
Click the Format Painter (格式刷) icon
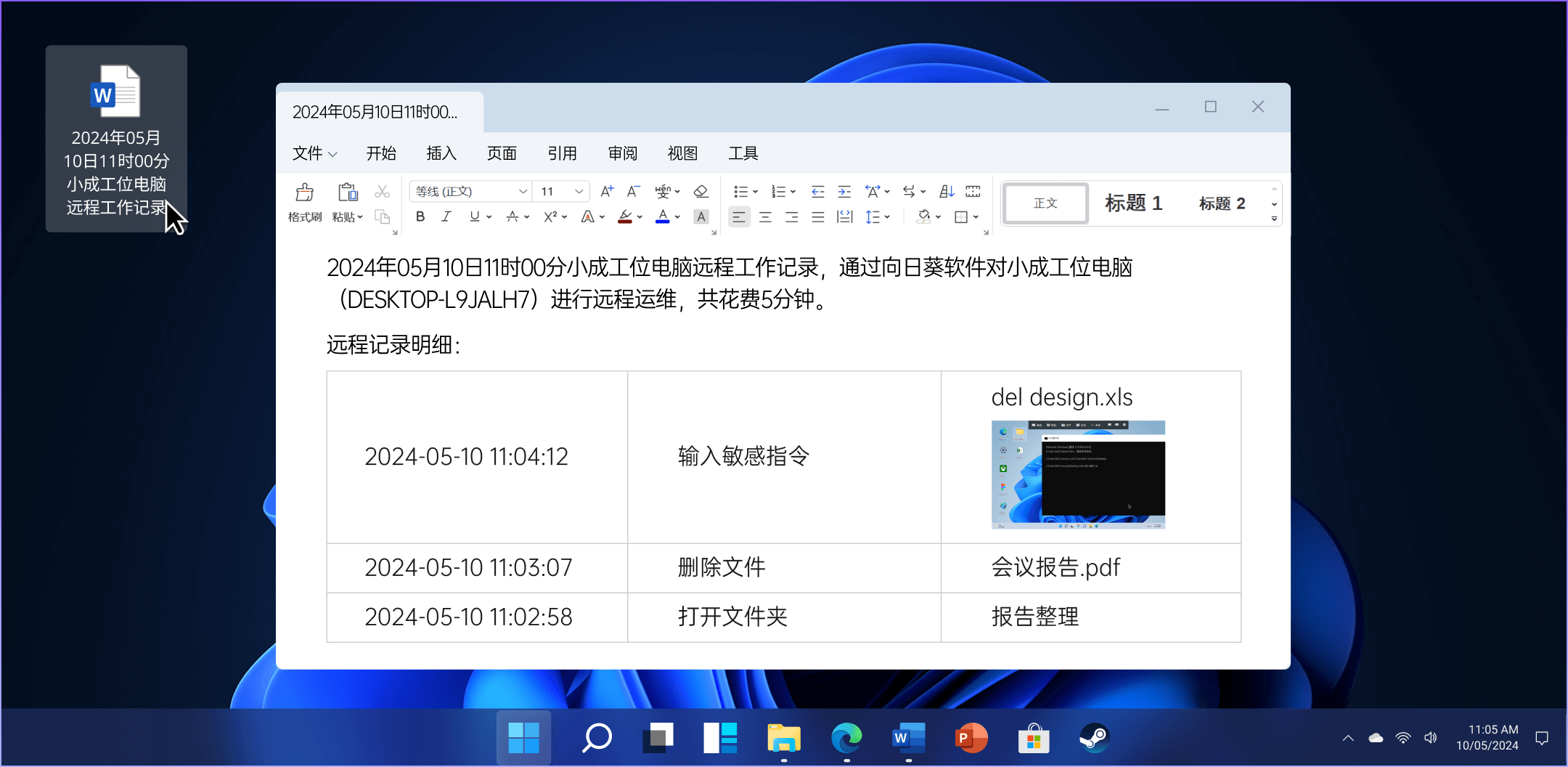(304, 202)
